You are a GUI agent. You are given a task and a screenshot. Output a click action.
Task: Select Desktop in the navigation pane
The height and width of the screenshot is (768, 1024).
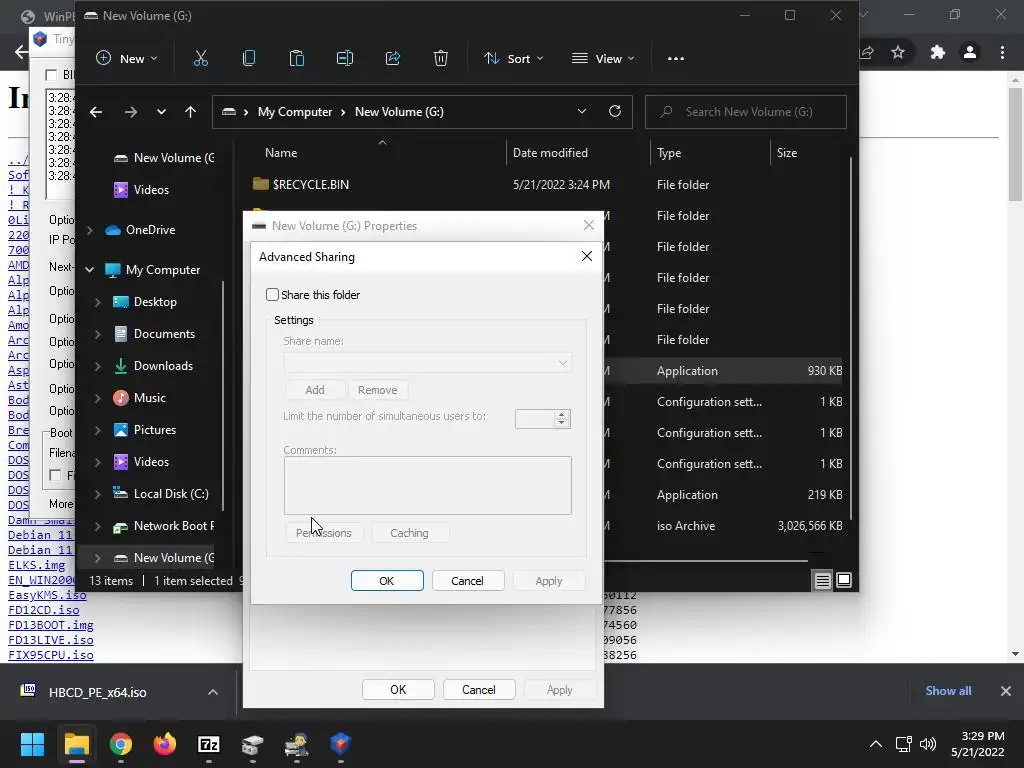[155, 302]
